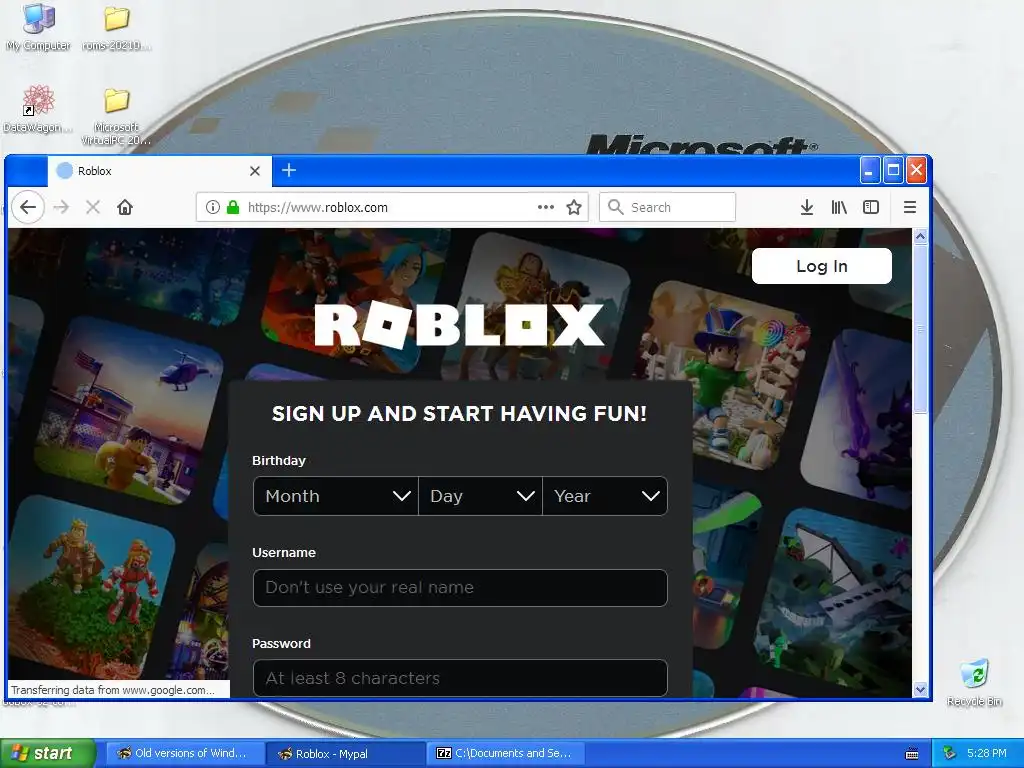1024x768 pixels.
Task: Open the browser home page
Action: [x=125, y=208]
